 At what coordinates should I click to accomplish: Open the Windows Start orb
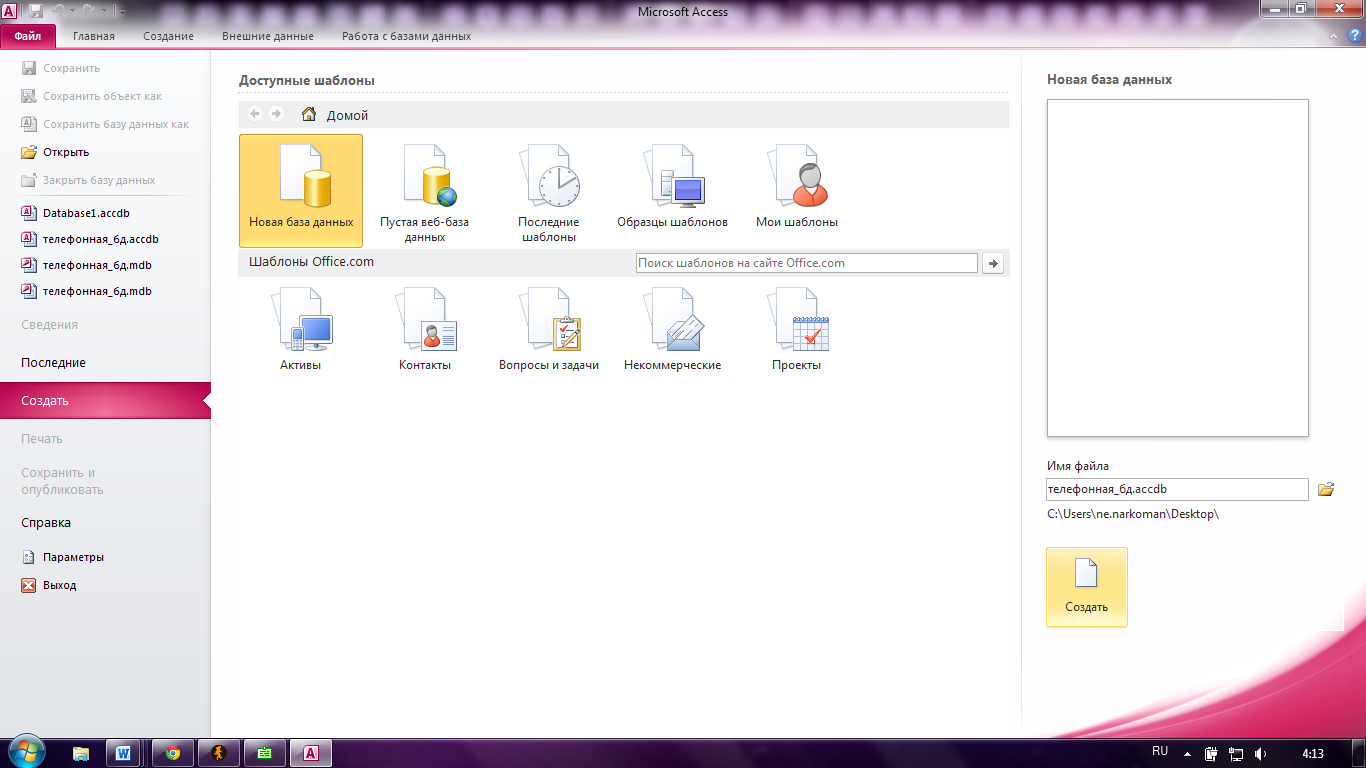[25, 752]
